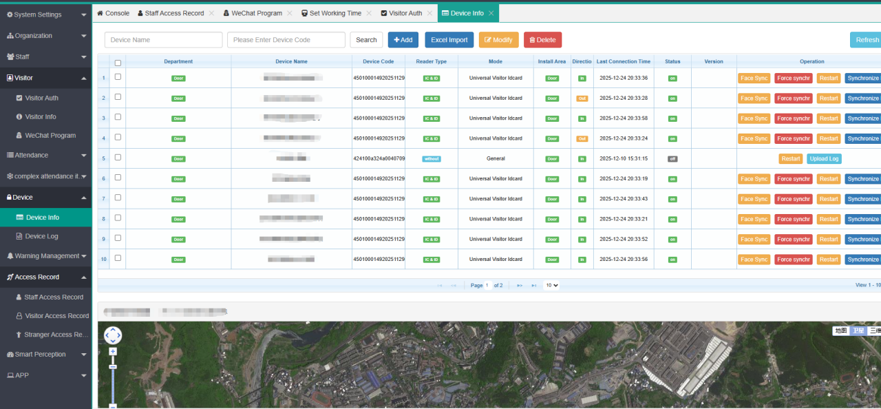Check the checkbox for row 5
881x409 pixels.
(x=118, y=158)
